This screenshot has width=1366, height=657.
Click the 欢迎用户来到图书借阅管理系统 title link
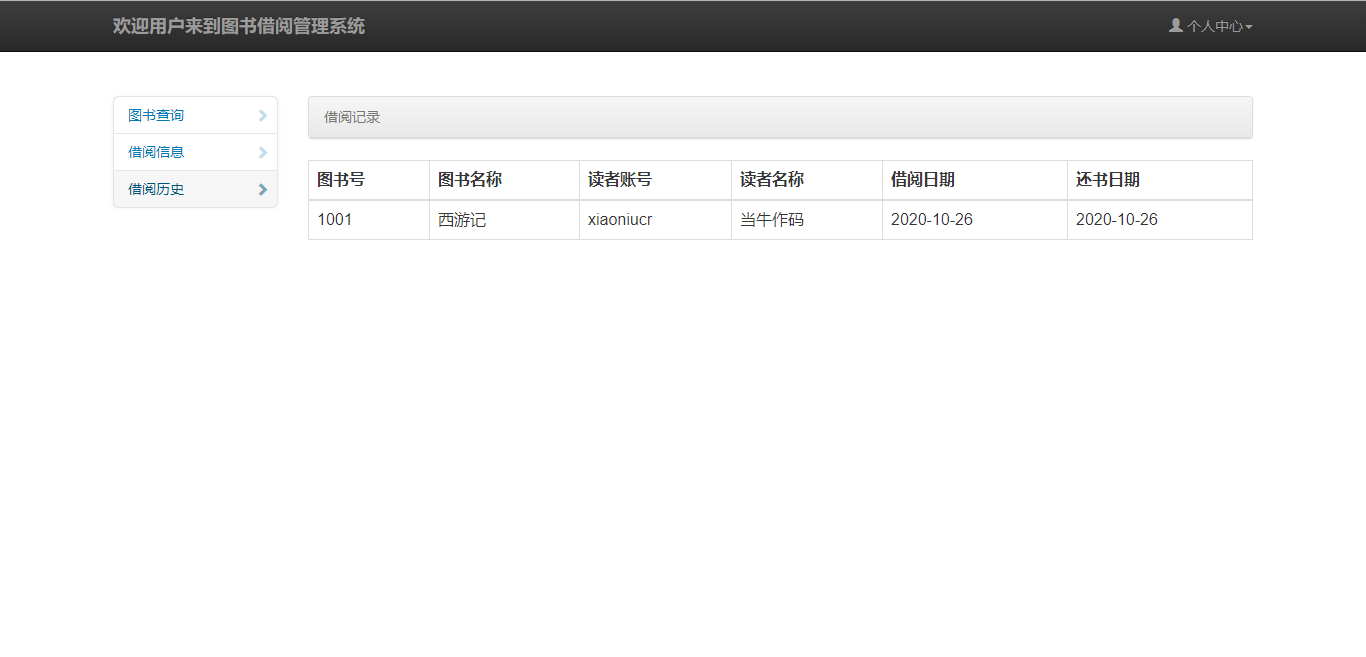point(239,26)
